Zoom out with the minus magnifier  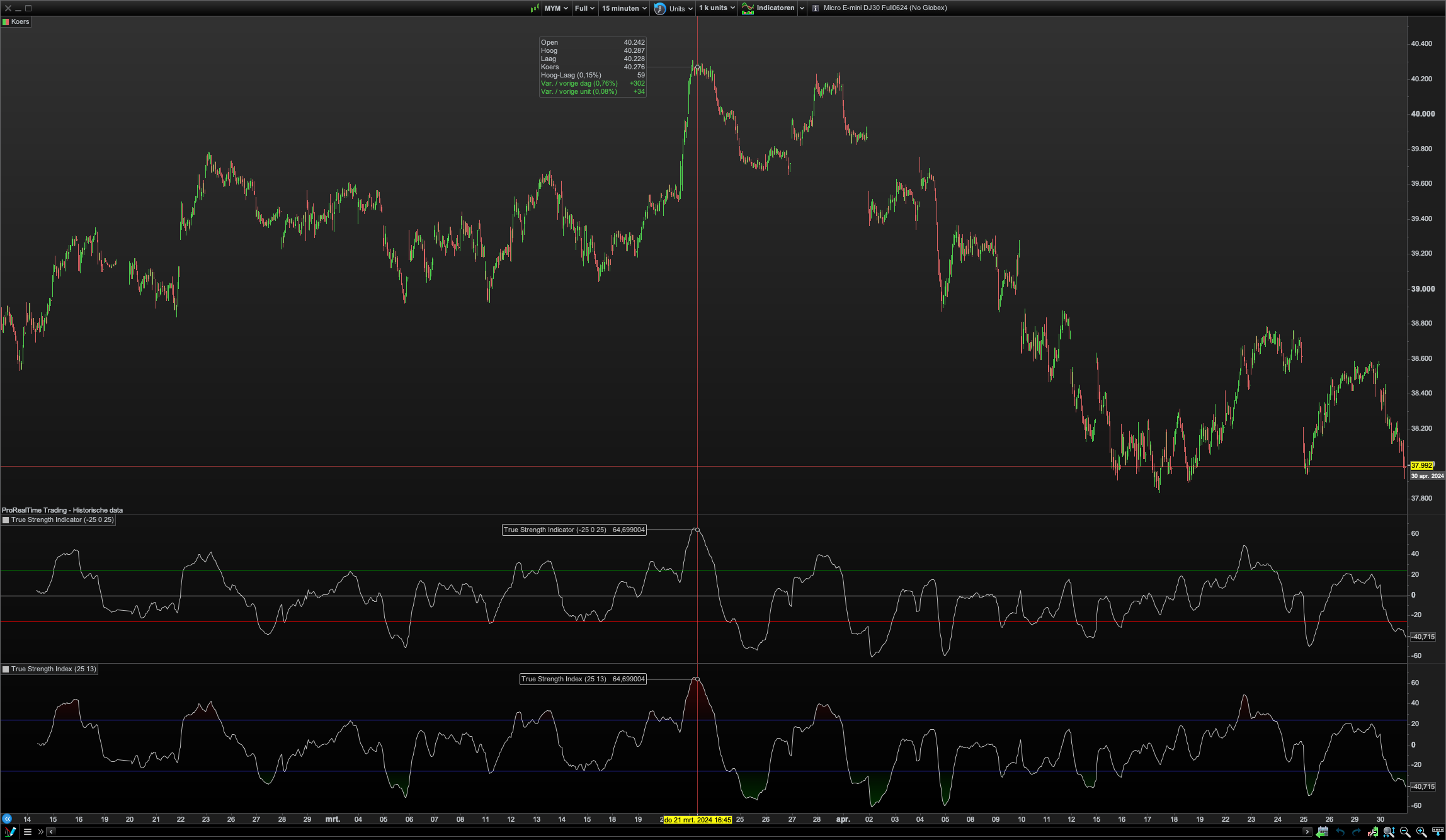(x=1405, y=832)
